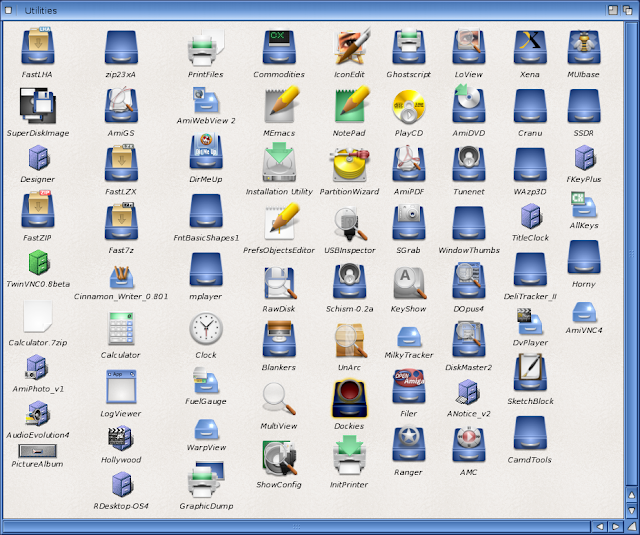Launch the LogViewer window icon
This screenshot has height=535, width=640.
pyautogui.click(x=121, y=386)
